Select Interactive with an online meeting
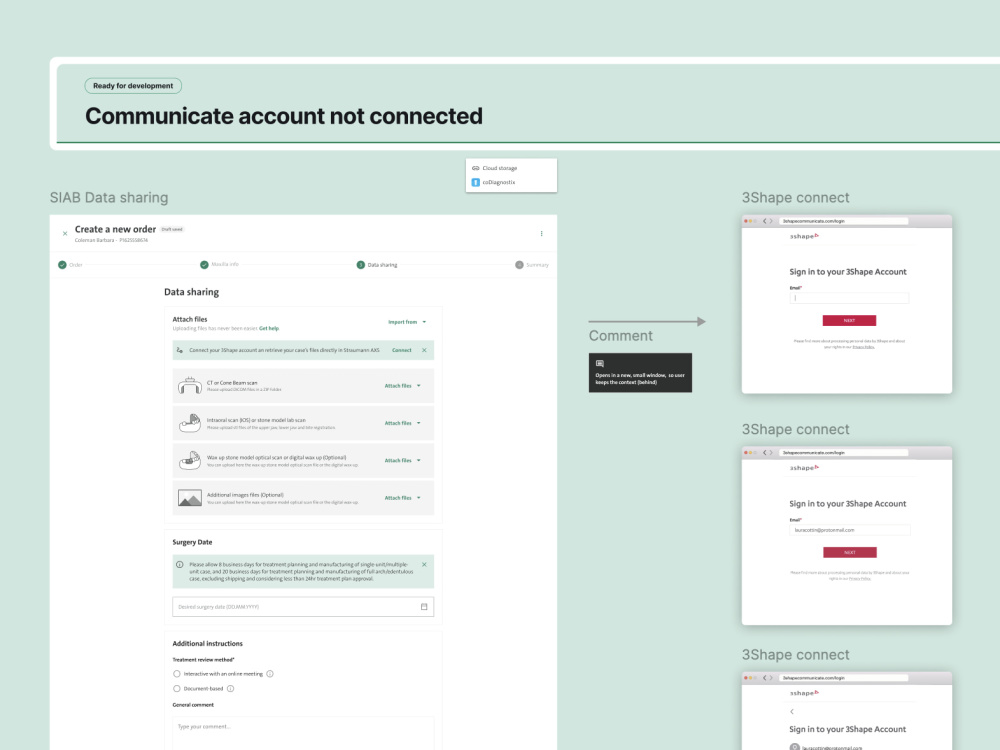Image resolution: width=1000 pixels, height=750 pixels. [177, 673]
